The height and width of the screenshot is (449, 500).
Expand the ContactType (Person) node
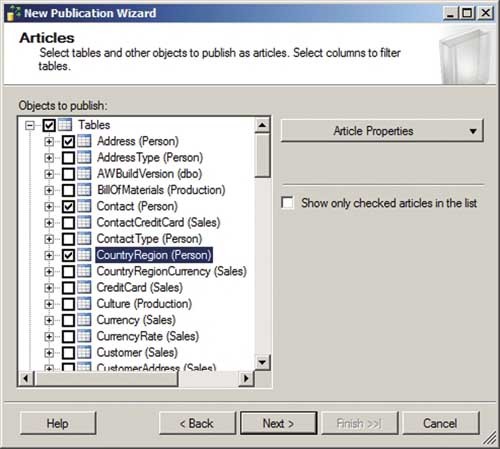(x=49, y=239)
